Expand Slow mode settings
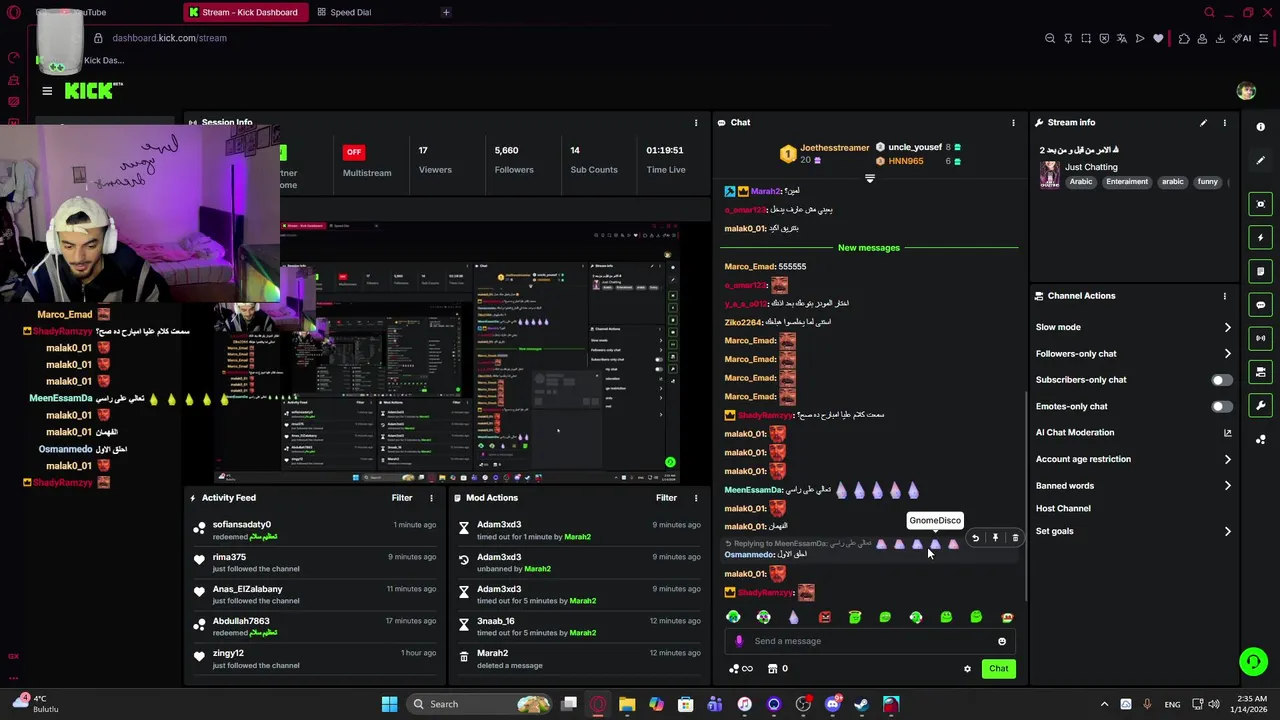 click(1228, 327)
